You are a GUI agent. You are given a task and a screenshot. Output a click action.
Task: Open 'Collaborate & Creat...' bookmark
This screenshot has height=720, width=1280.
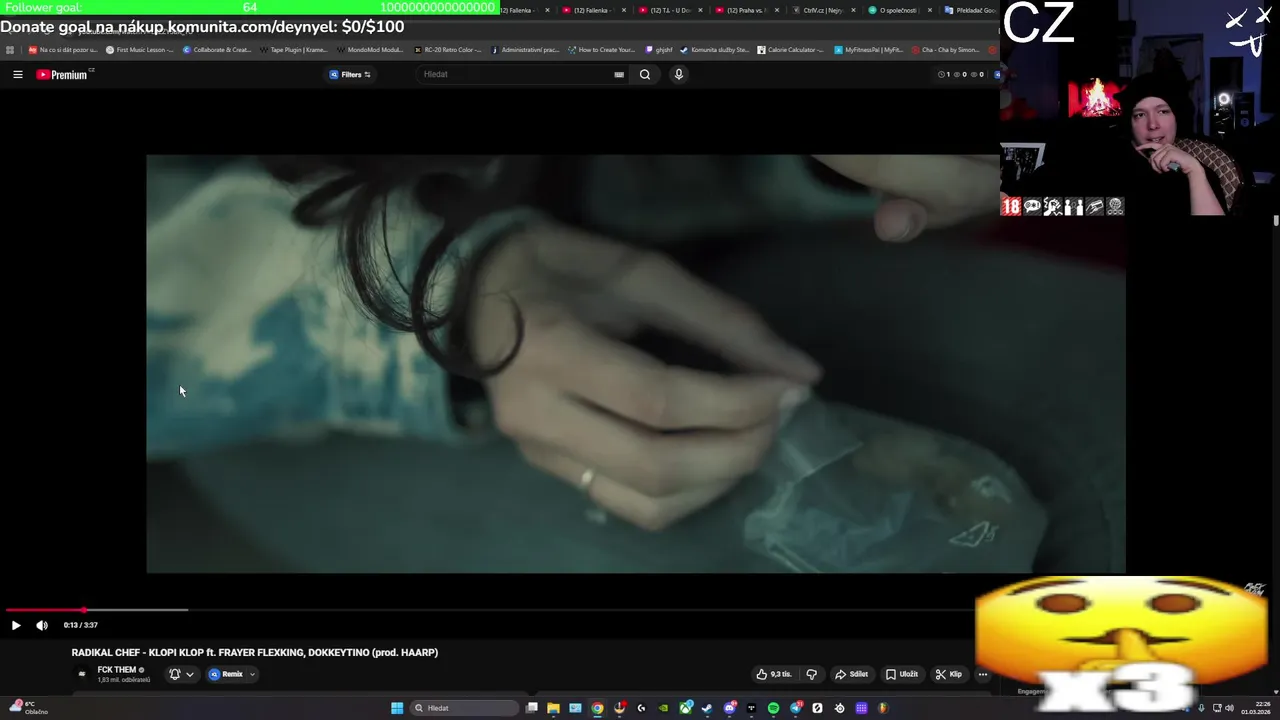point(217,49)
